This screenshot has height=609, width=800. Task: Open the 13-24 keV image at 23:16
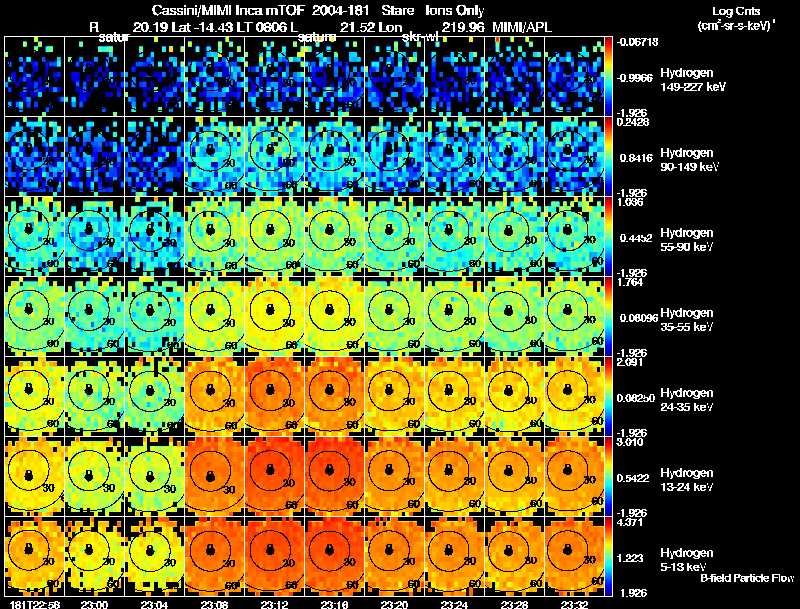[334, 476]
